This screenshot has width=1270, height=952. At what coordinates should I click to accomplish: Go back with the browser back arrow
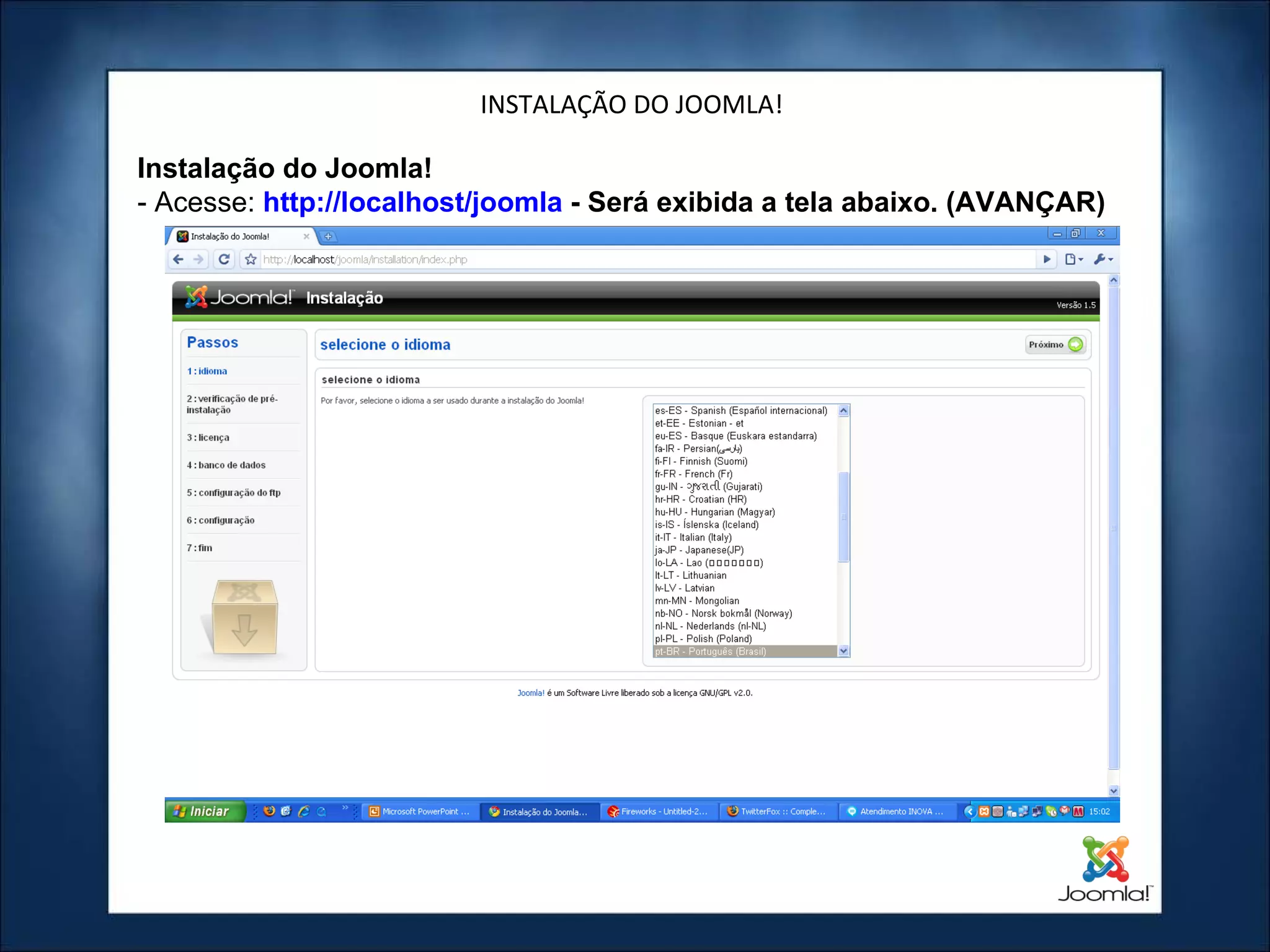179,260
